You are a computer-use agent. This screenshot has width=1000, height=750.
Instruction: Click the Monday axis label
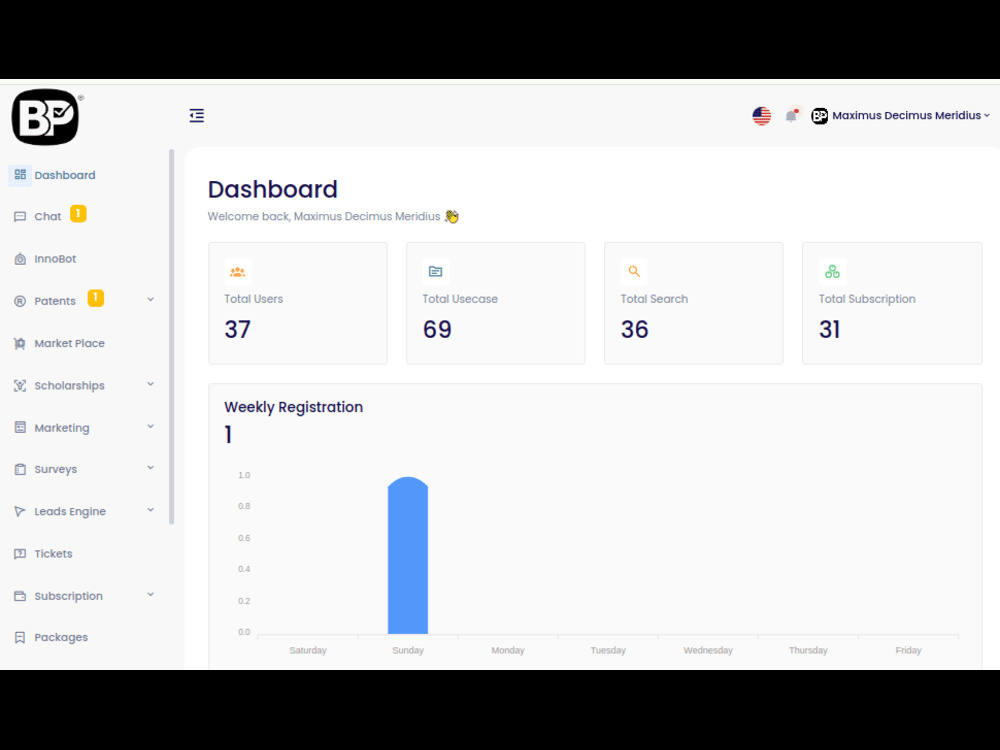pos(508,651)
